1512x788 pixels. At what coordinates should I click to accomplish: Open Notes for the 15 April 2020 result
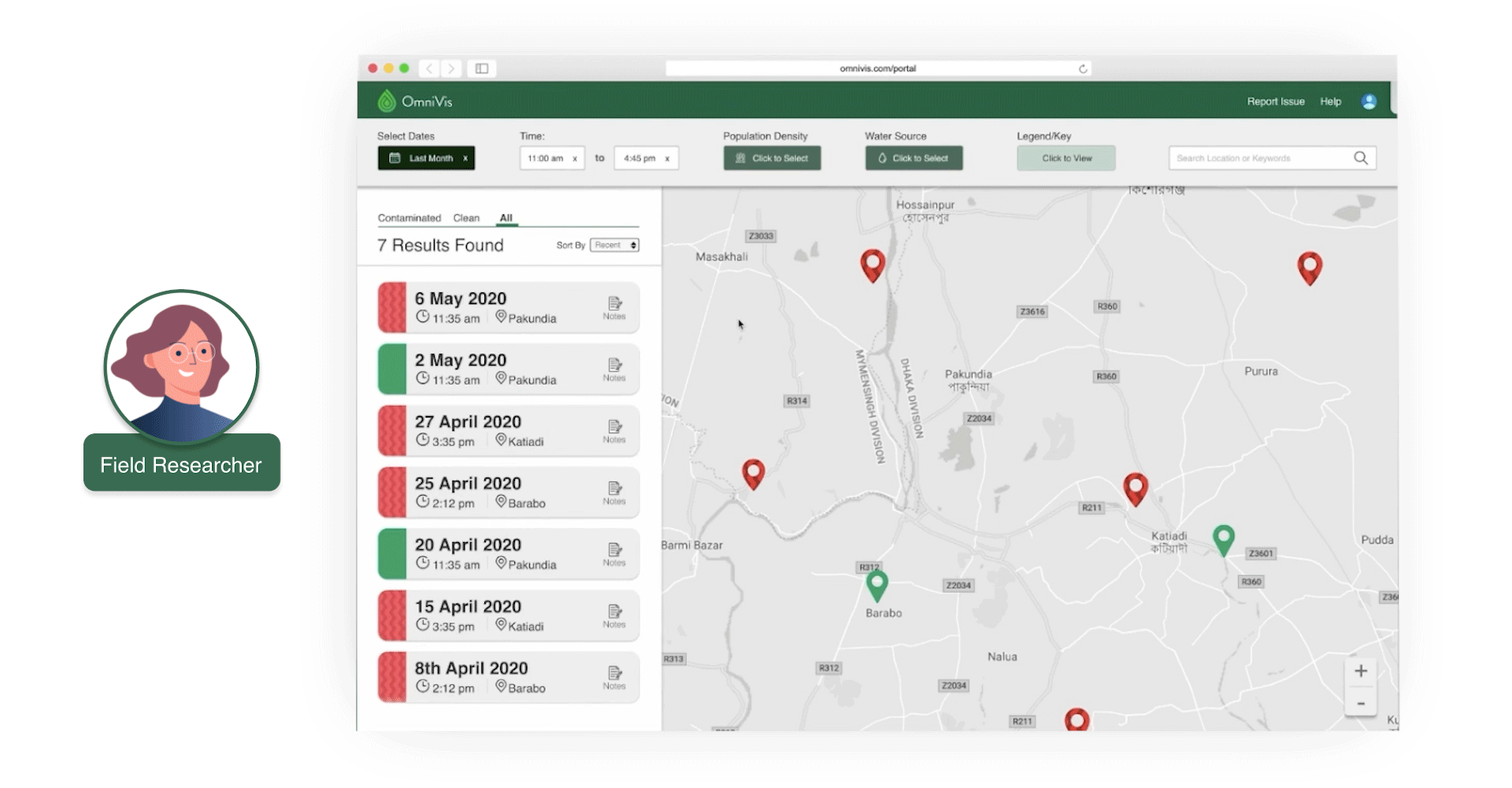point(614,615)
